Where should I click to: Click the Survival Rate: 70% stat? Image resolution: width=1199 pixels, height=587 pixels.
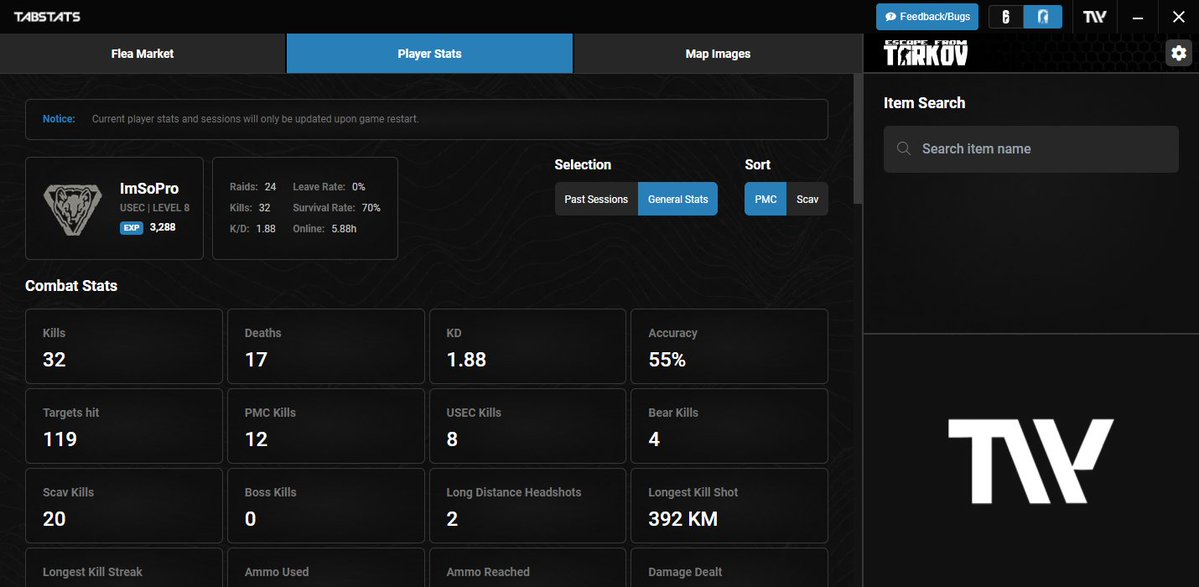pos(336,208)
